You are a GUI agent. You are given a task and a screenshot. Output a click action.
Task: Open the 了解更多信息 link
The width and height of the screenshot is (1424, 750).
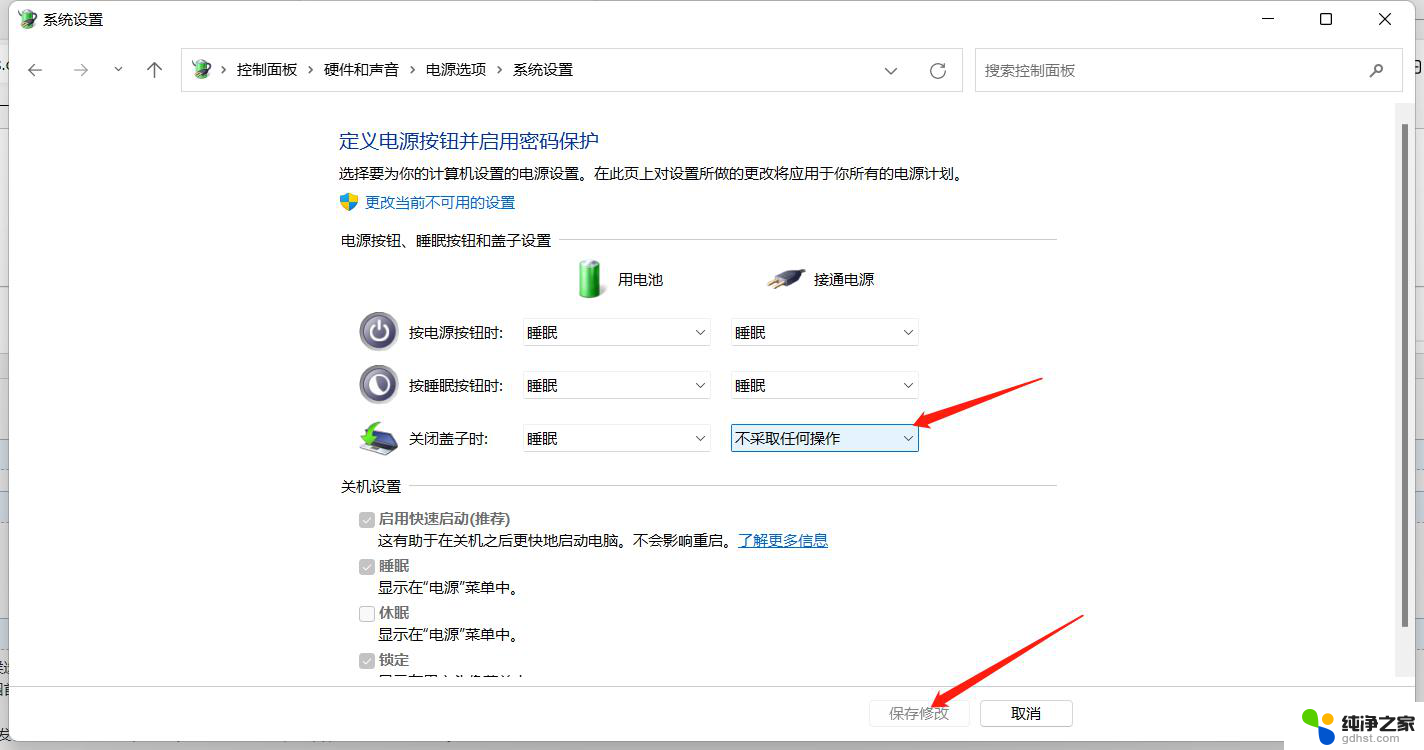click(783, 540)
